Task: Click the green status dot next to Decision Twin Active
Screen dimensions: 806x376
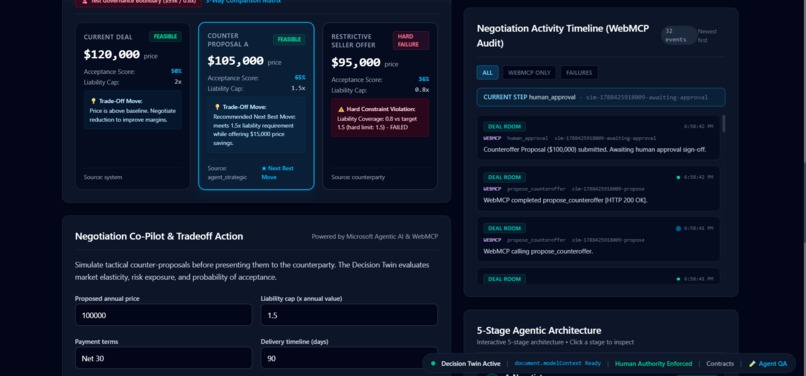Action: (x=433, y=364)
